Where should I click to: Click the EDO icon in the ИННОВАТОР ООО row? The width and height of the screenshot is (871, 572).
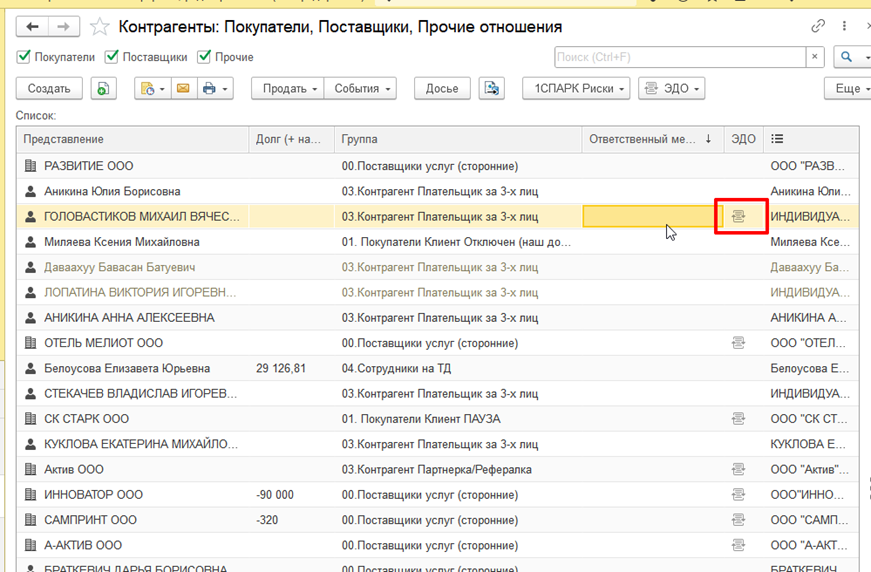pyautogui.click(x=738, y=494)
